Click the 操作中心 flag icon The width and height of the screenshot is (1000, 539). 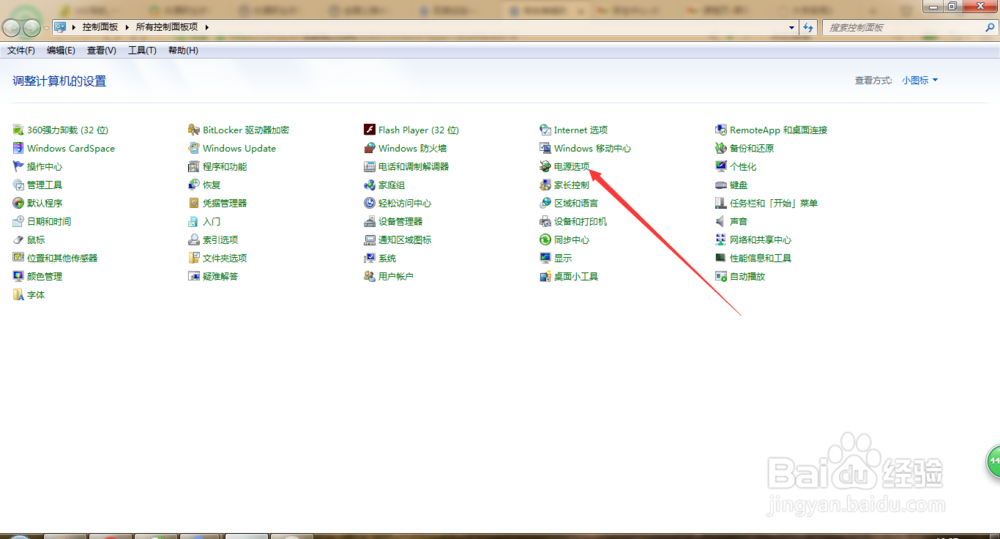[18, 166]
